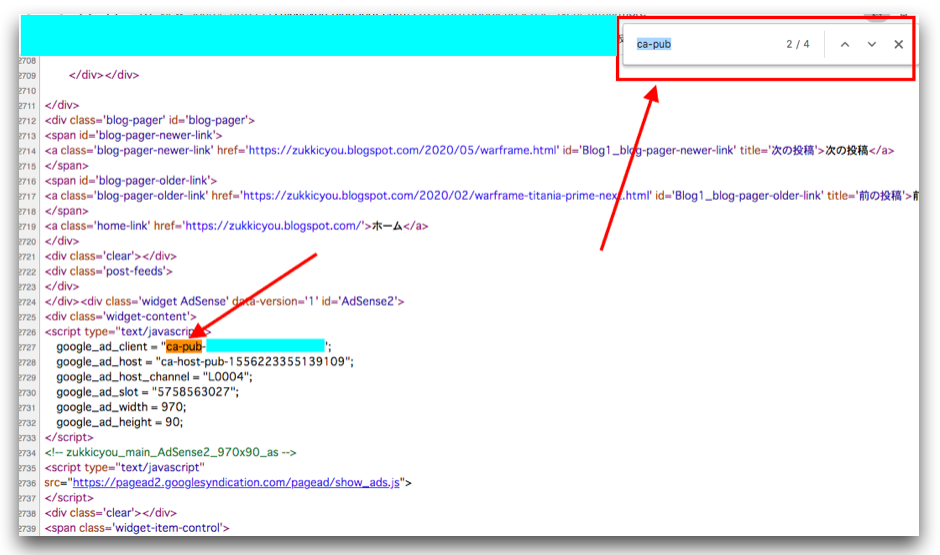940x555 pixels.
Task: Click the '2 / 4' match count
Action: coord(797,44)
